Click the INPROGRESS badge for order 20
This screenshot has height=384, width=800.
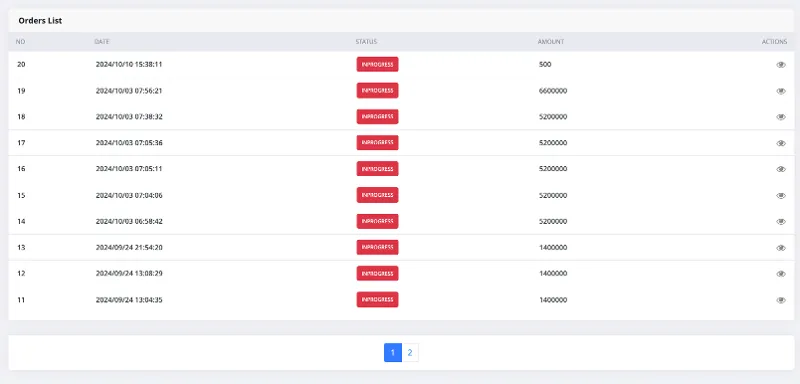click(x=377, y=64)
